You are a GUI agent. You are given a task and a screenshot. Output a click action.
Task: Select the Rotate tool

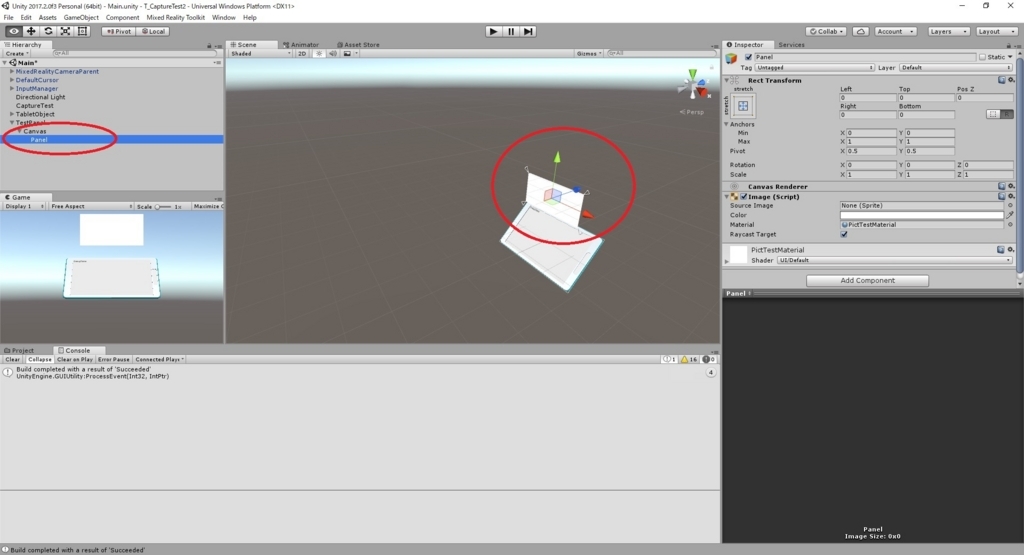(x=48, y=31)
